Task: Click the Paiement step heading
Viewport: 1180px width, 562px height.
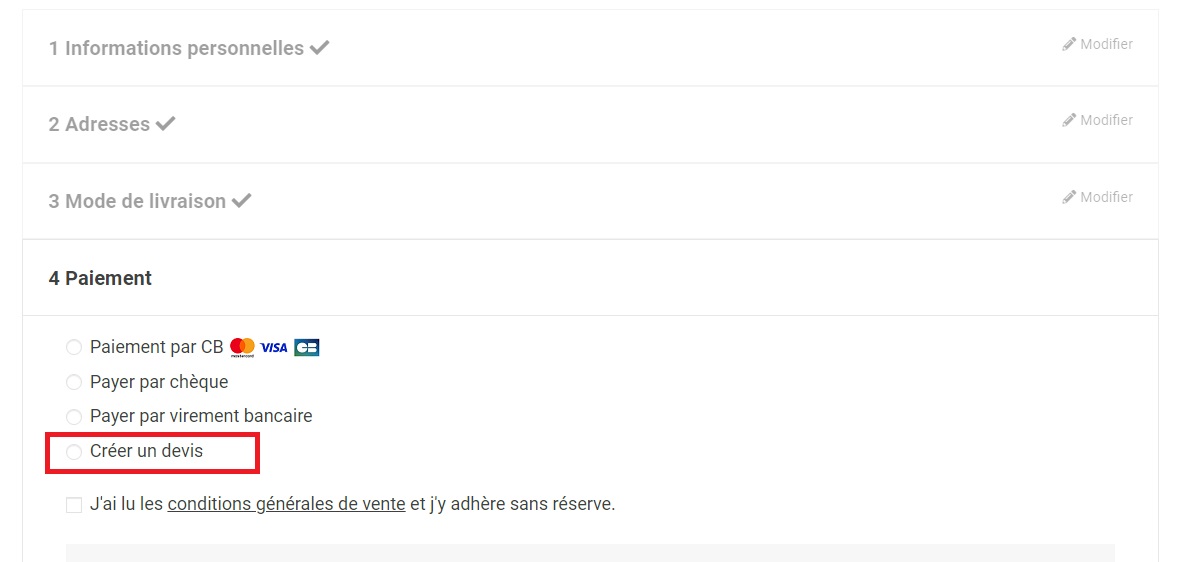Action: pos(100,278)
